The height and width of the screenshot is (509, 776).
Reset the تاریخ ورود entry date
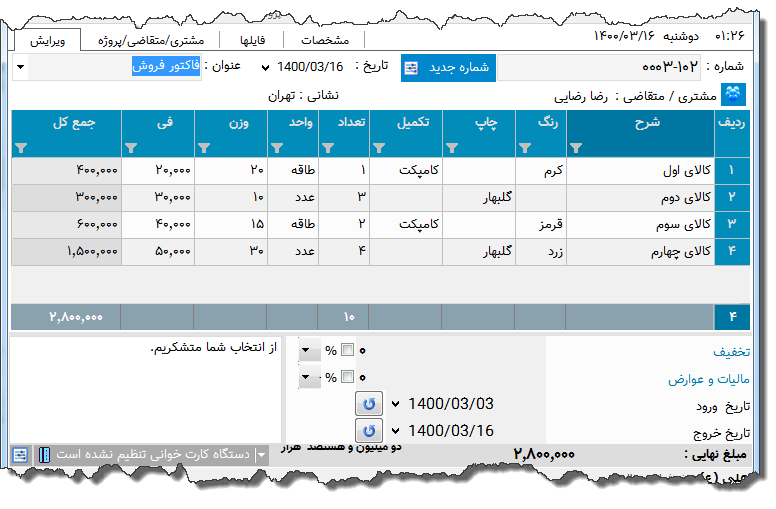pyautogui.click(x=370, y=404)
